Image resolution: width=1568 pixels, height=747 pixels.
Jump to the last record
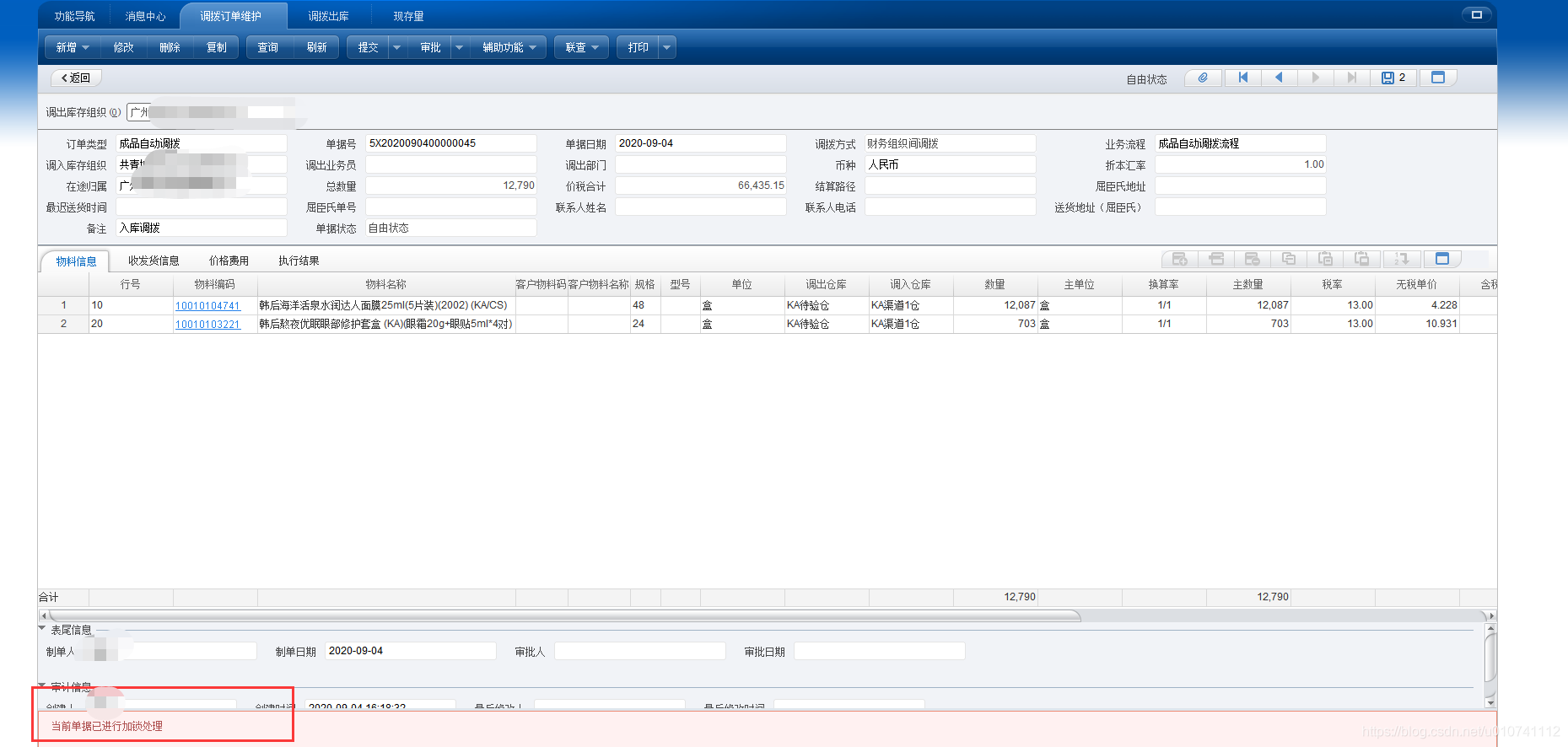pos(1351,78)
